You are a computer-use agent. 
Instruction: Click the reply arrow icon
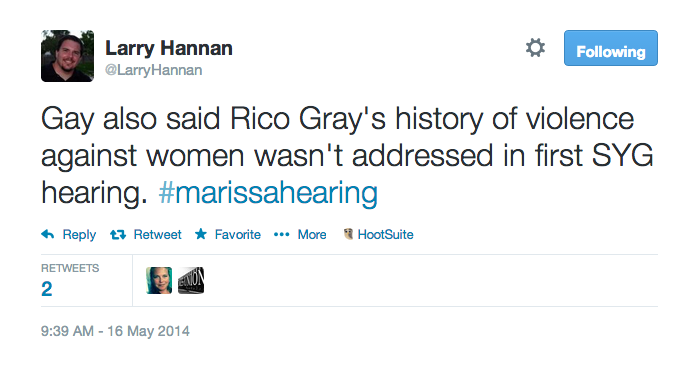click(48, 234)
